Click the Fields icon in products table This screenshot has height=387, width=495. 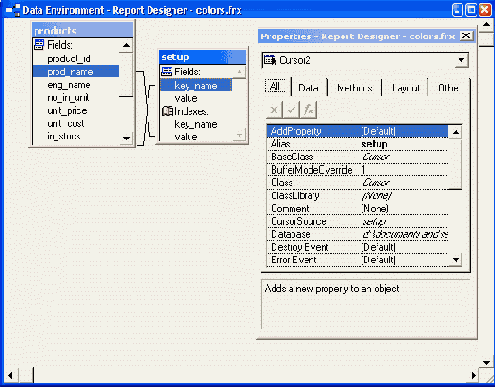point(39,45)
